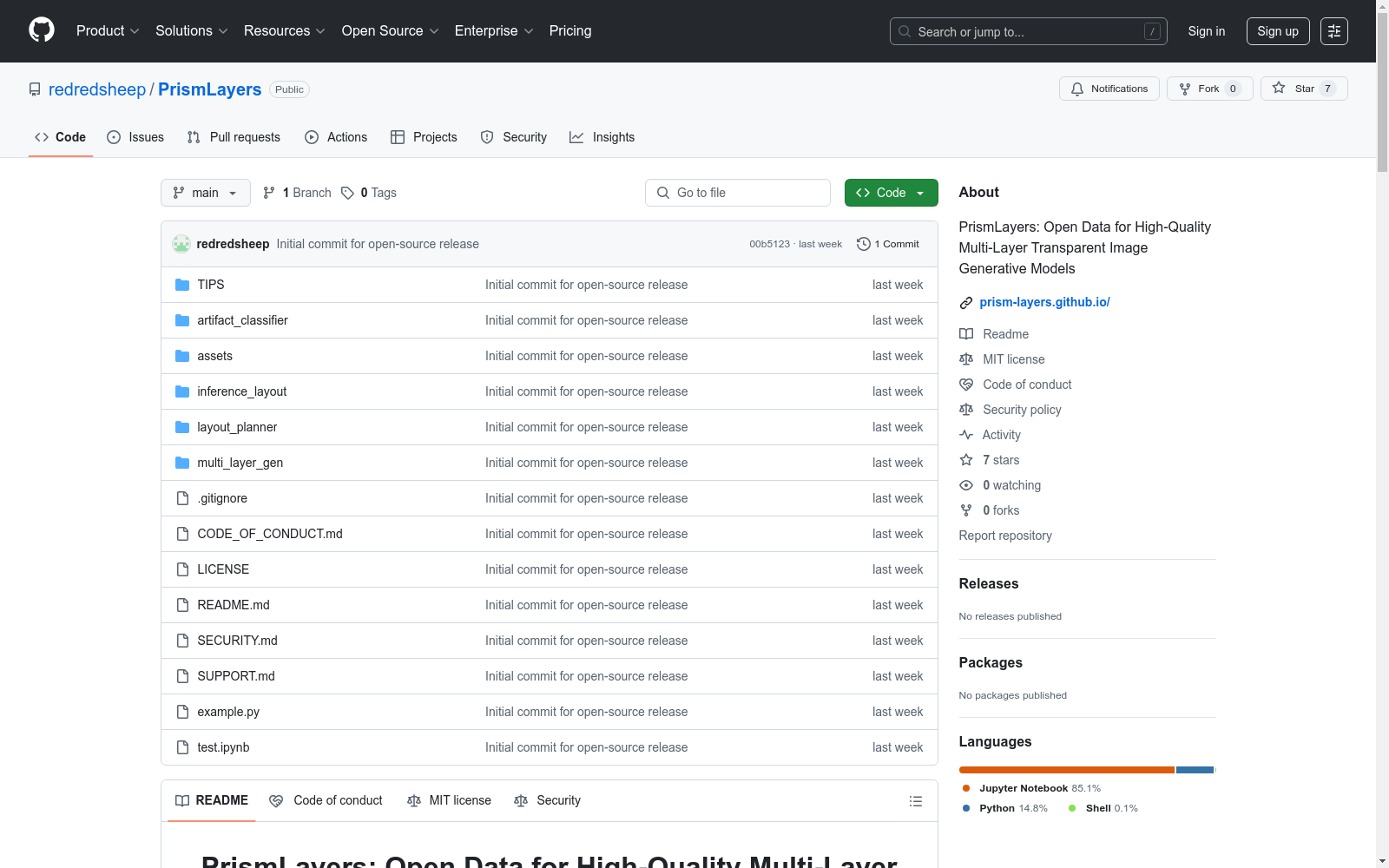The width and height of the screenshot is (1389, 868).
Task: Select the Code of conduct README tab
Action: tap(326, 801)
